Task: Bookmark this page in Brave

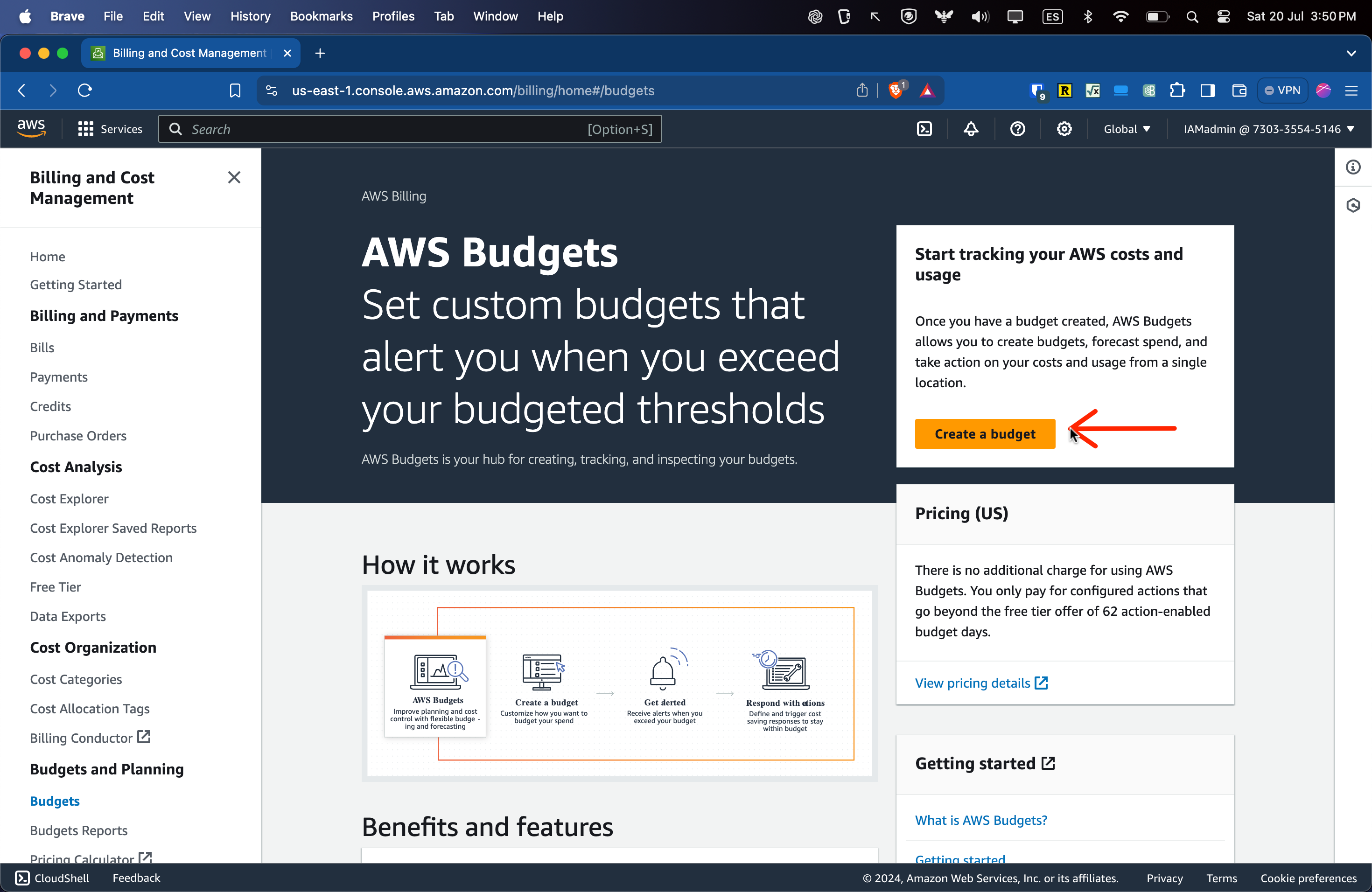Action: click(235, 91)
